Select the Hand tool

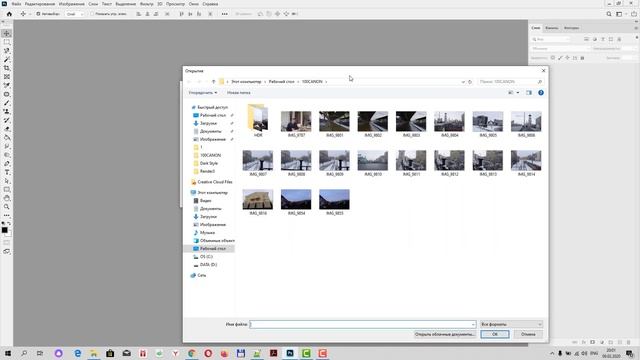[x=7, y=198]
